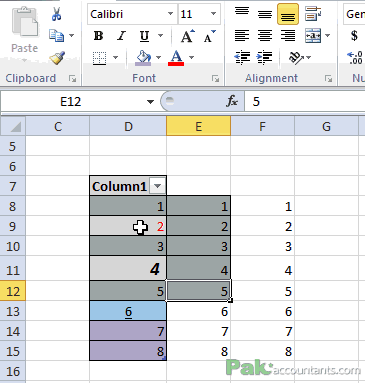Viewport: 365px width, 383px height.
Task: Click the Insert Function fx icon
Action: pyautogui.click(x=232, y=101)
